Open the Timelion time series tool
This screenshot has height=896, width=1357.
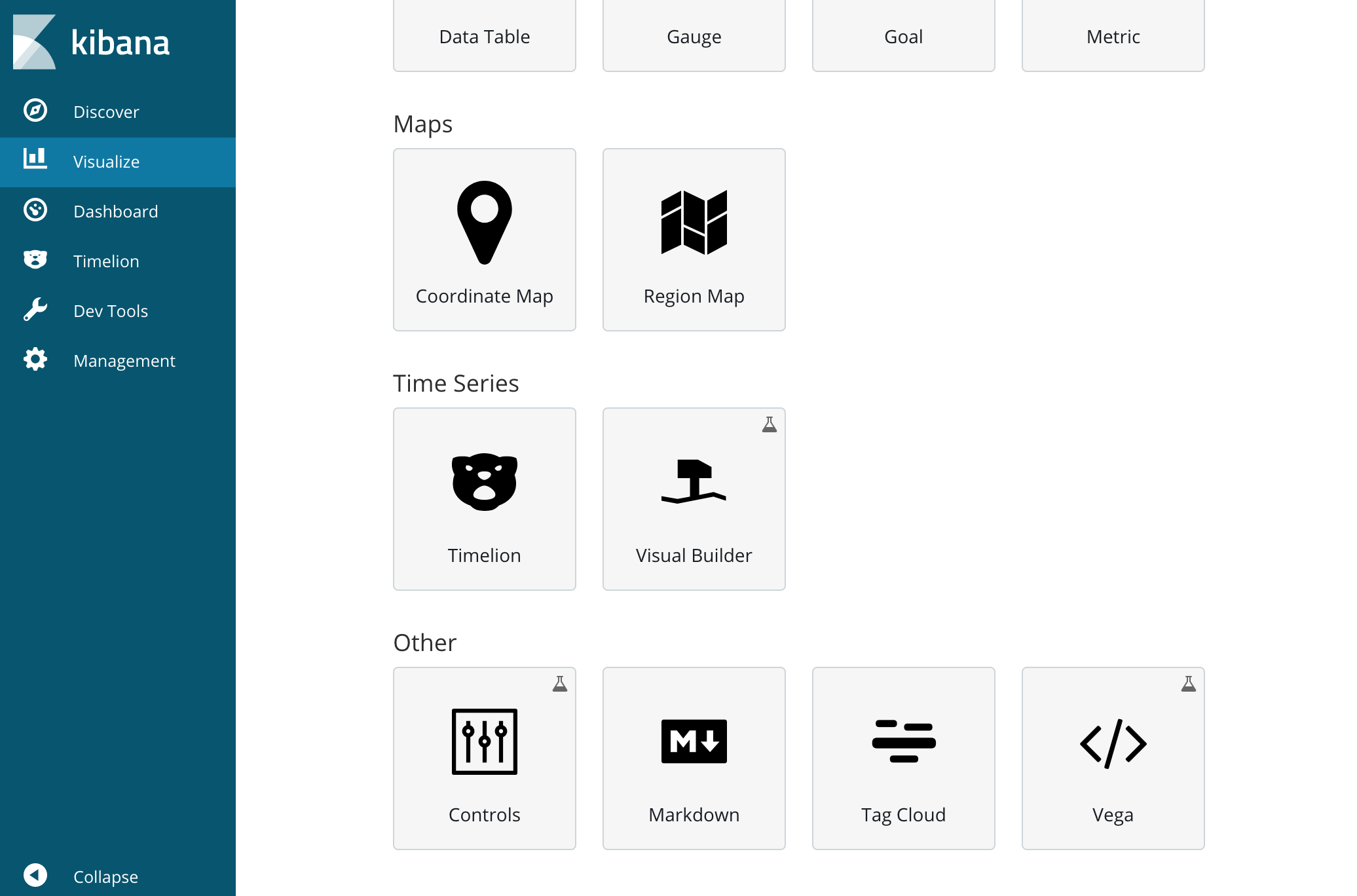484,498
